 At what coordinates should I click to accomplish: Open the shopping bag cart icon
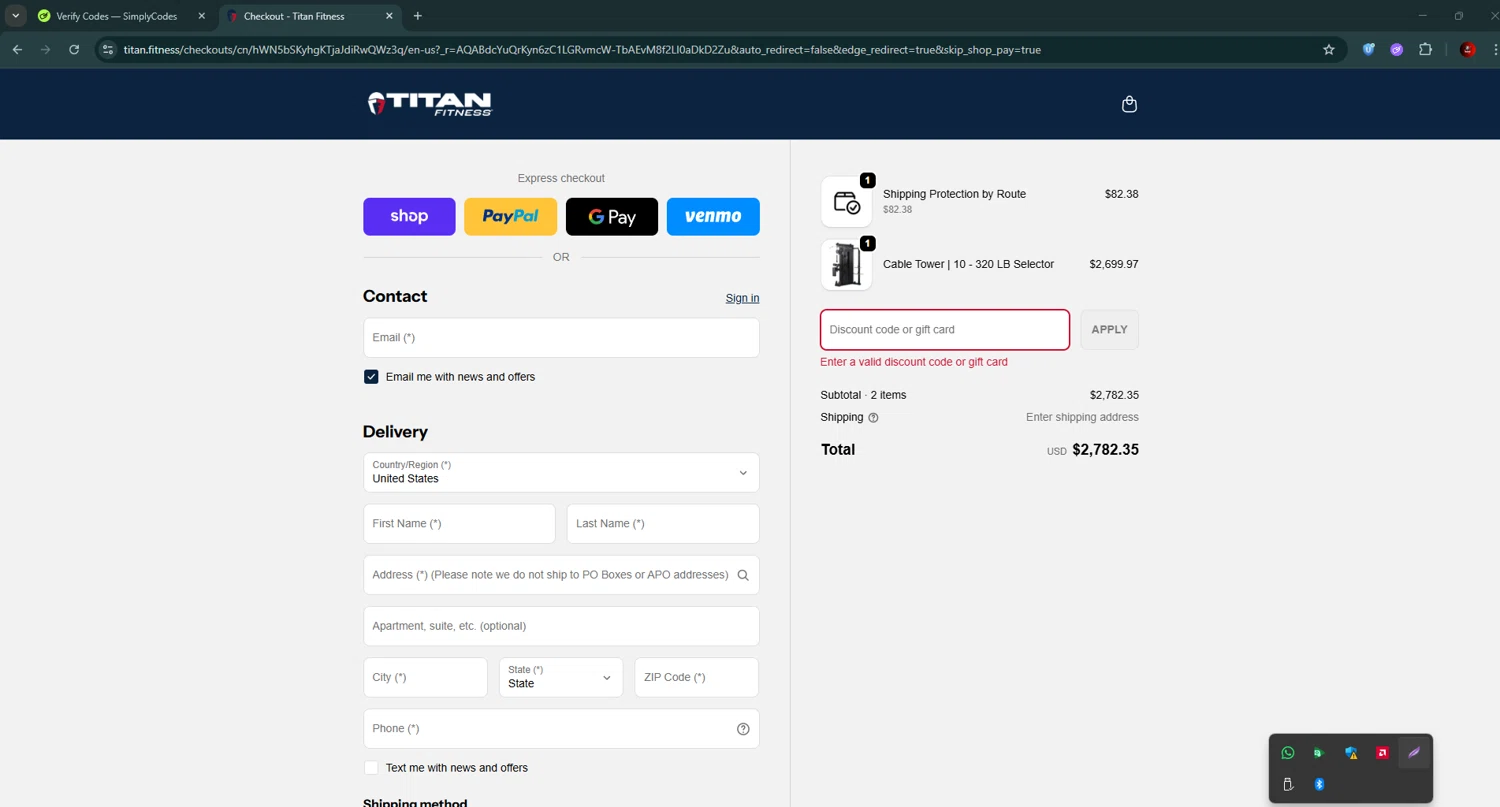(x=1129, y=104)
